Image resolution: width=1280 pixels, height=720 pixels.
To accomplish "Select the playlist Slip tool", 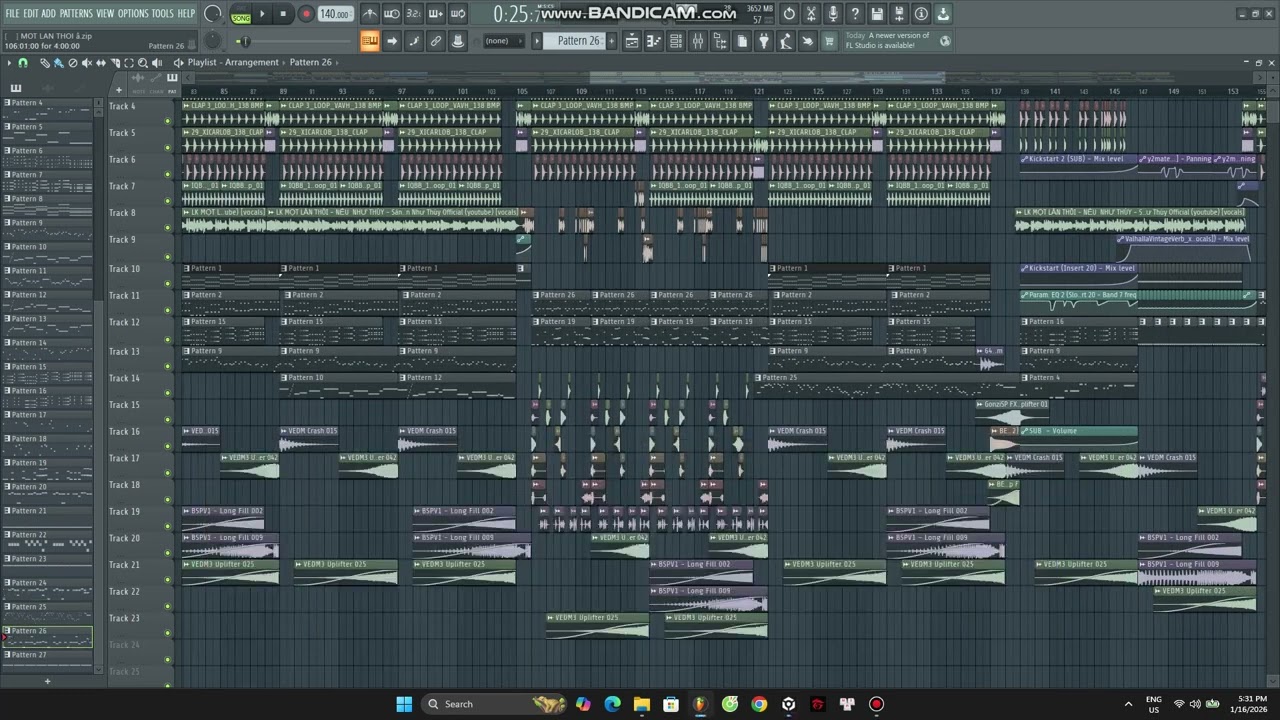I will tap(100, 62).
